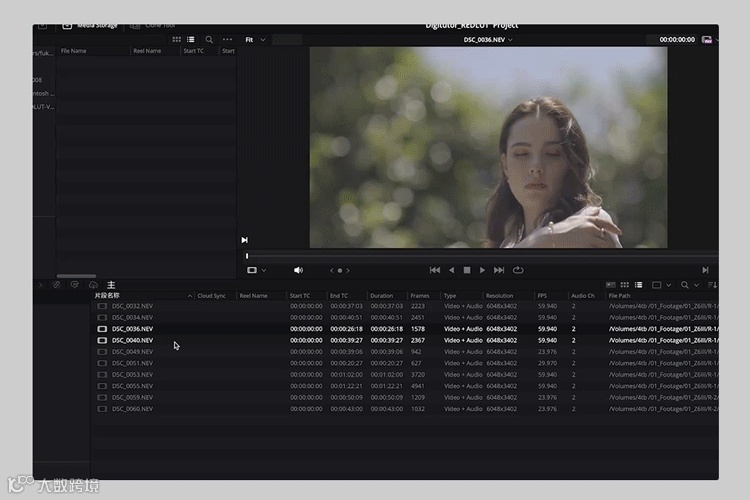Image resolution: width=750 pixels, height=500 pixels.
Task: Sort by Resolution column header
Action: [x=499, y=296]
